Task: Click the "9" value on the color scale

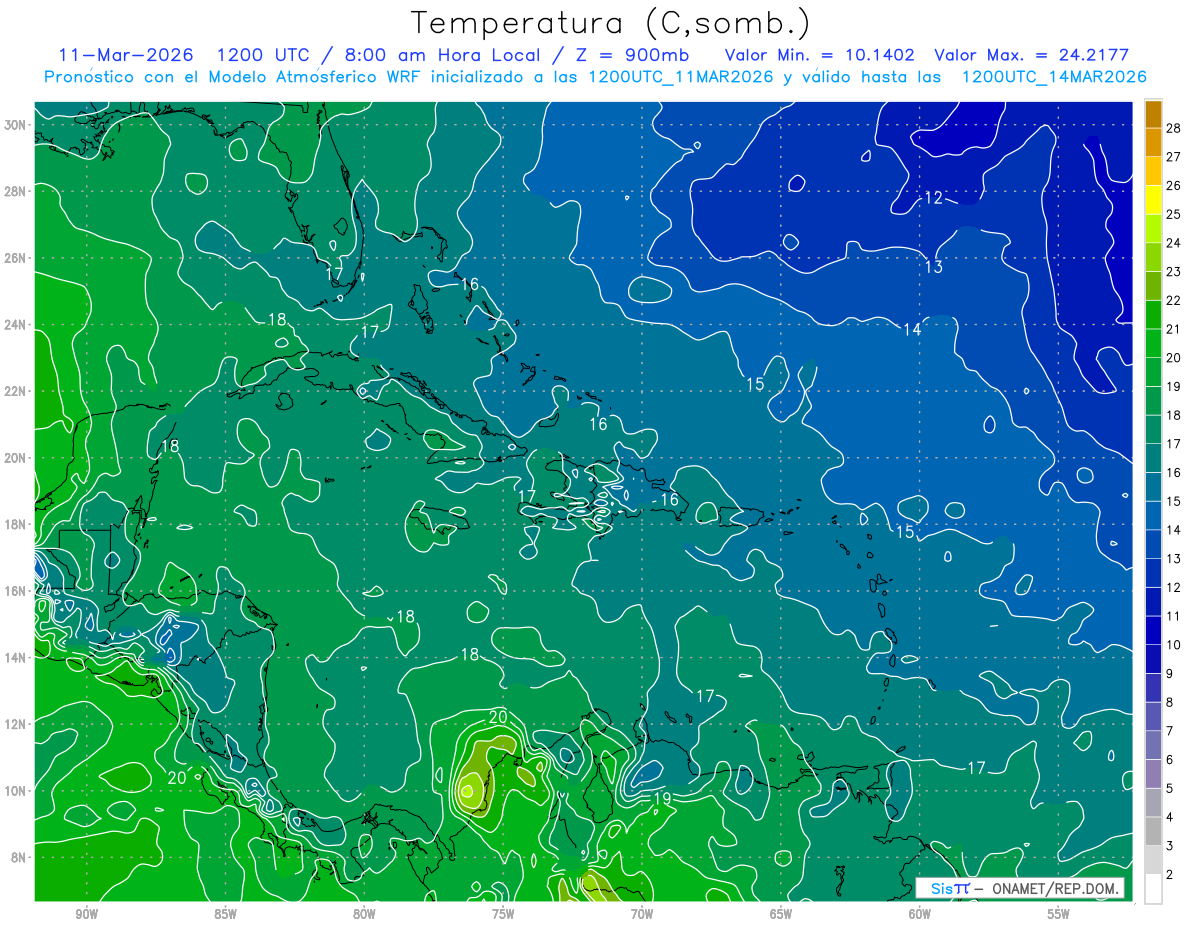Action: click(x=1169, y=674)
